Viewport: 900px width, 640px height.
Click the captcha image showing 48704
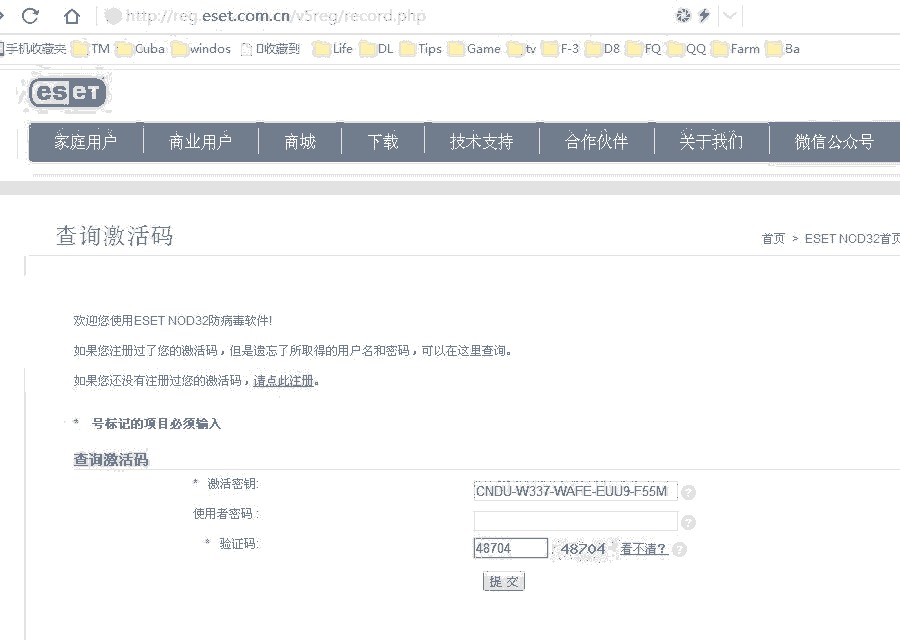click(x=583, y=549)
